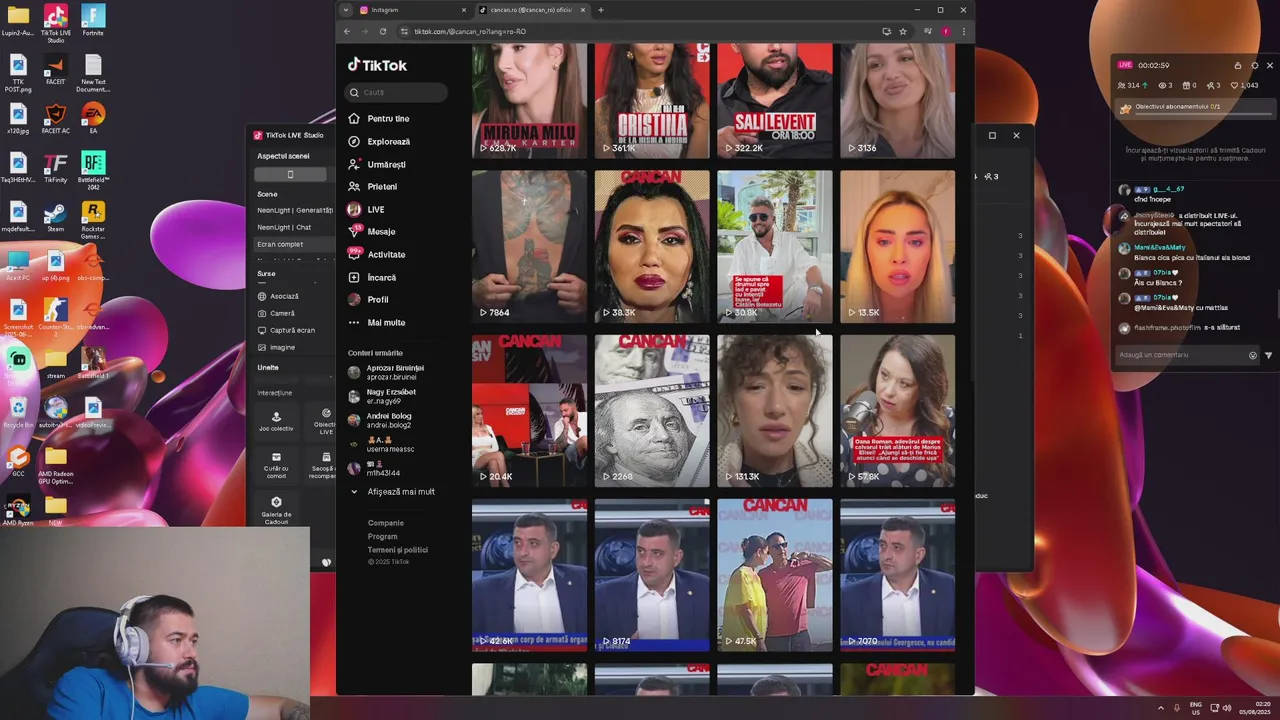Click the portrait layout button under Aspectel scenei
The width and height of the screenshot is (1280, 720).
point(290,174)
